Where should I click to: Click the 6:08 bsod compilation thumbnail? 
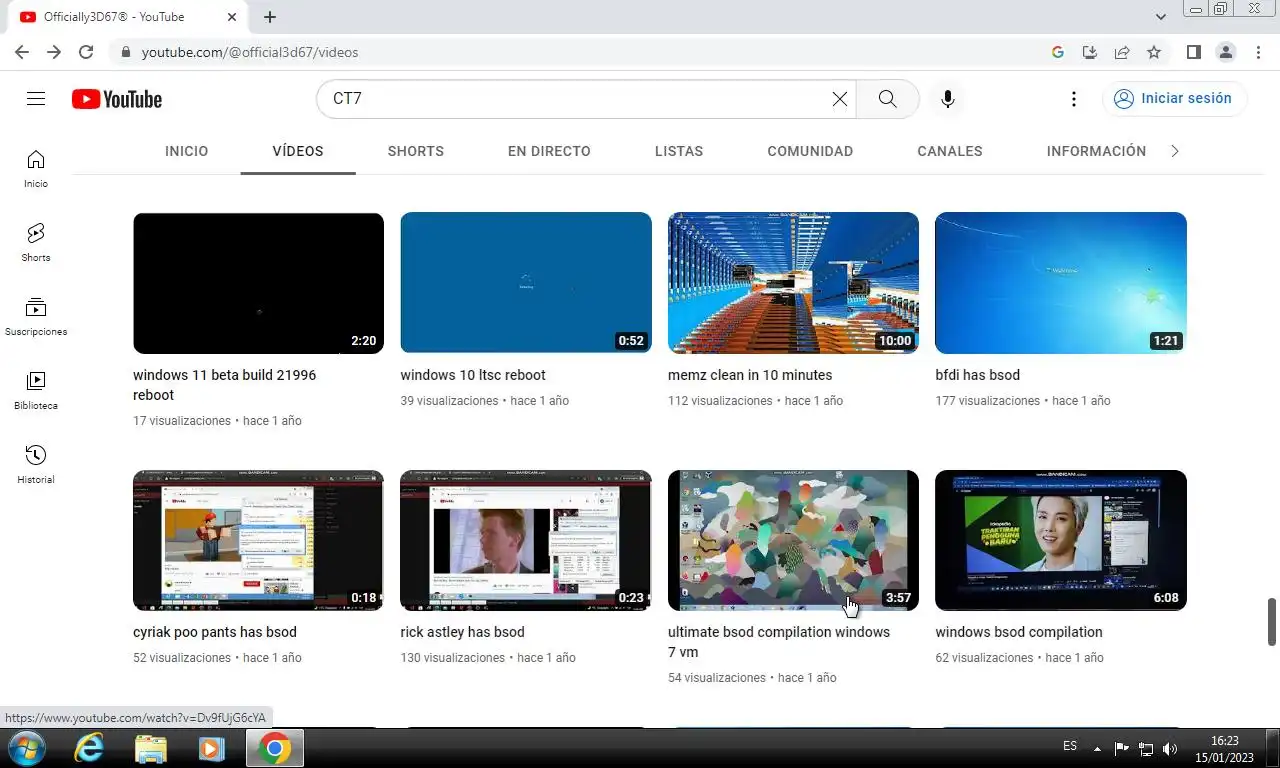(x=1061, y=540)
